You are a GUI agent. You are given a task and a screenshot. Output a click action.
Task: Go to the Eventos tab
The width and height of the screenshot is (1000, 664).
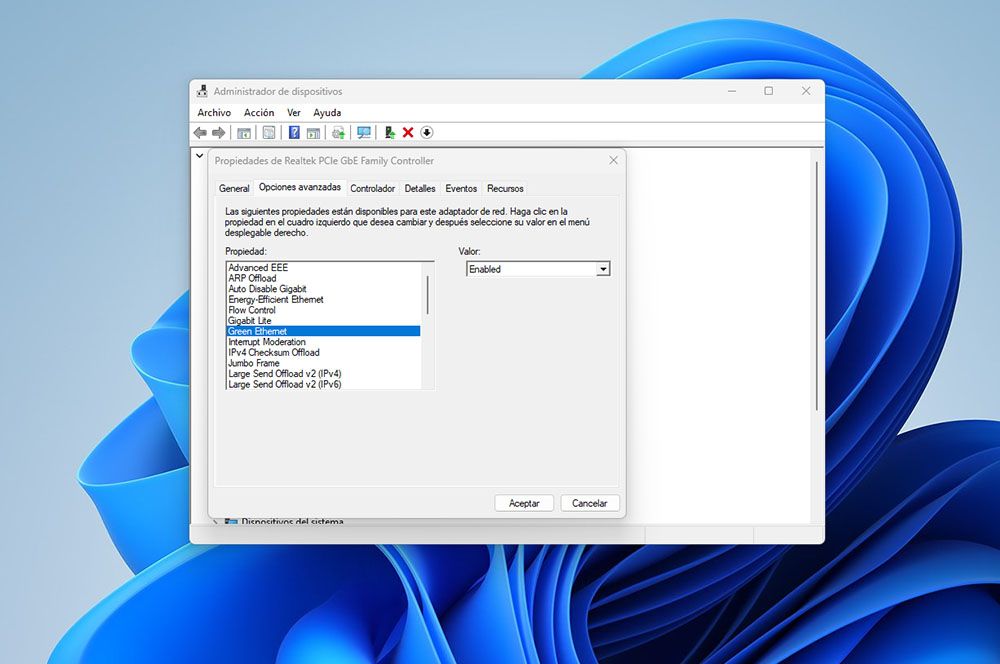click(x=461, y=188)
